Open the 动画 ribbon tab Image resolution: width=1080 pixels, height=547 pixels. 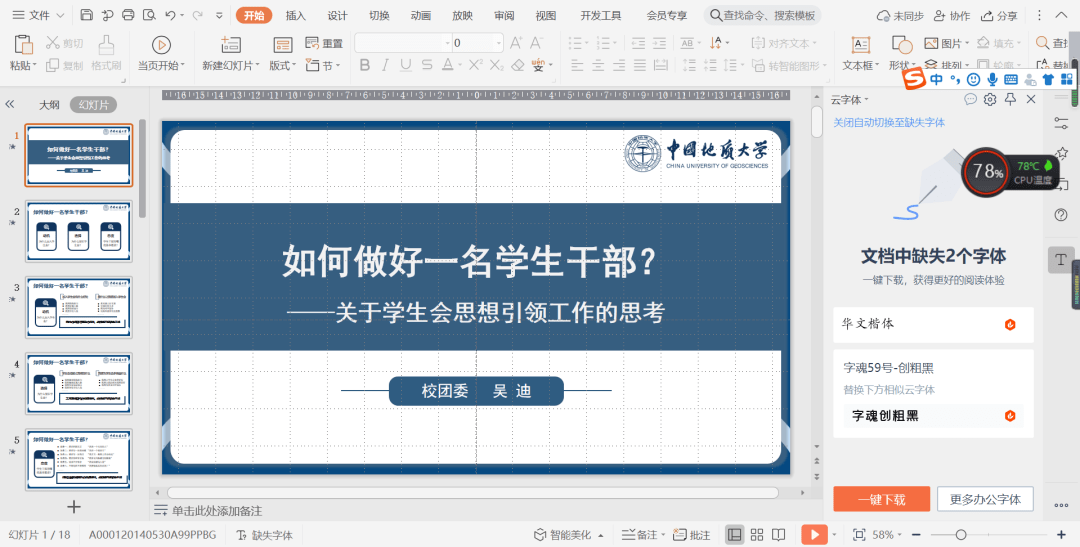point(421,15)
